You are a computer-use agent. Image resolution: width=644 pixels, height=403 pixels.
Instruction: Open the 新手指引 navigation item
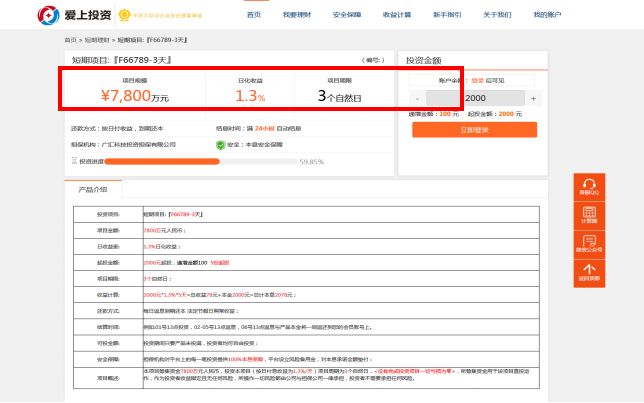(x=447, y=15)
